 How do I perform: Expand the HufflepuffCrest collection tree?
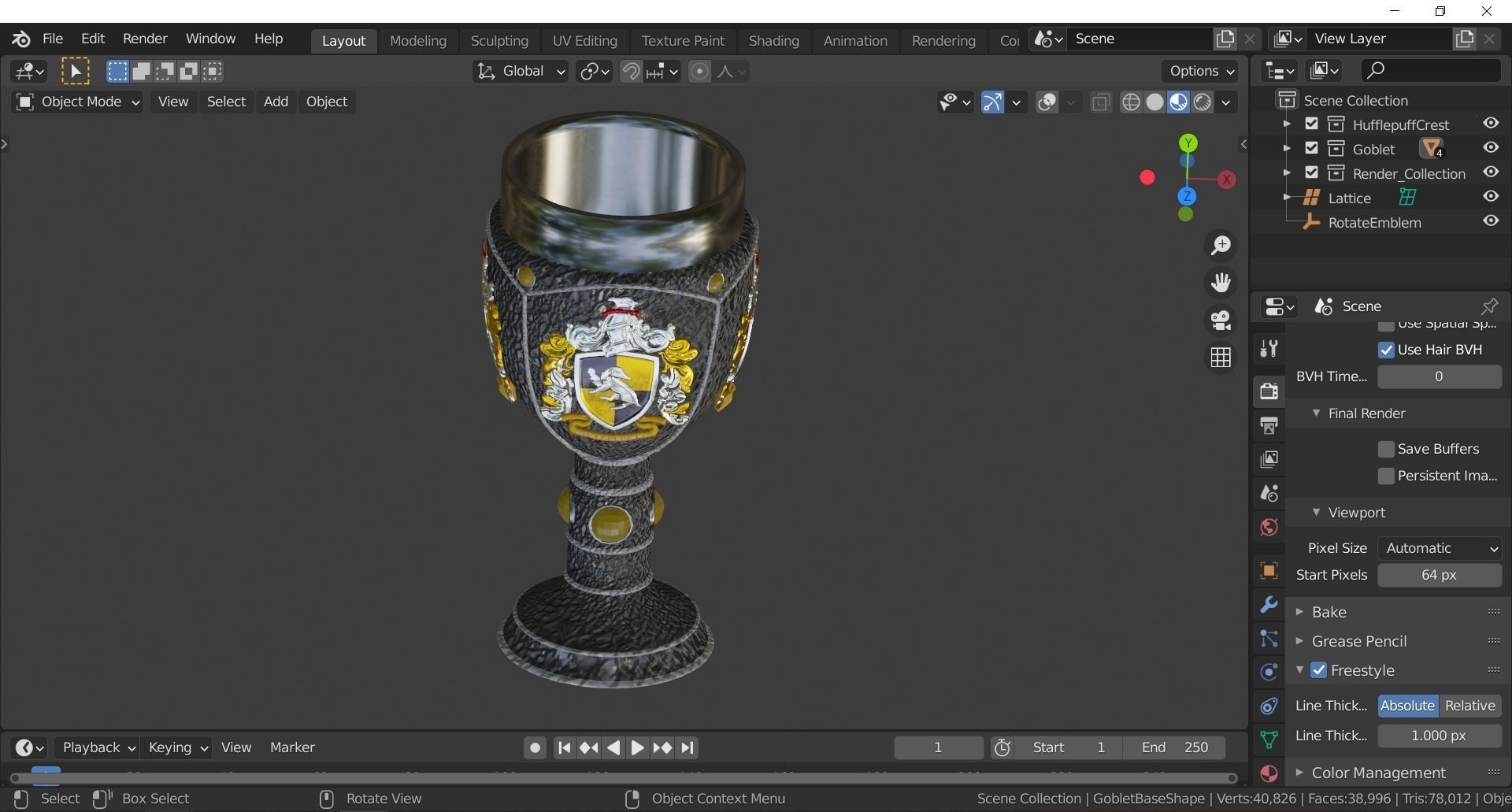coord(1287,124)
